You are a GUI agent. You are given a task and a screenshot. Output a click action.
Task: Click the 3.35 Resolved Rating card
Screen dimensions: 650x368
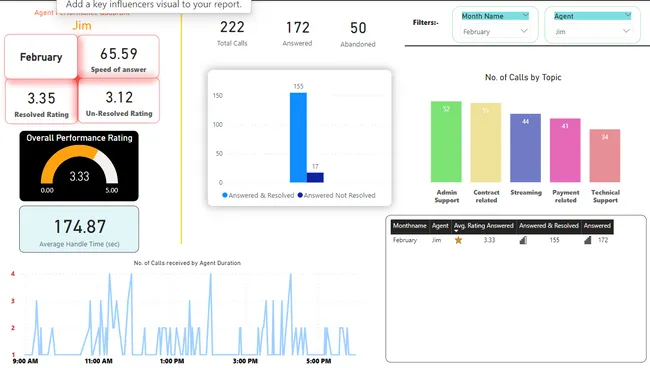click(x=41, y=102)
